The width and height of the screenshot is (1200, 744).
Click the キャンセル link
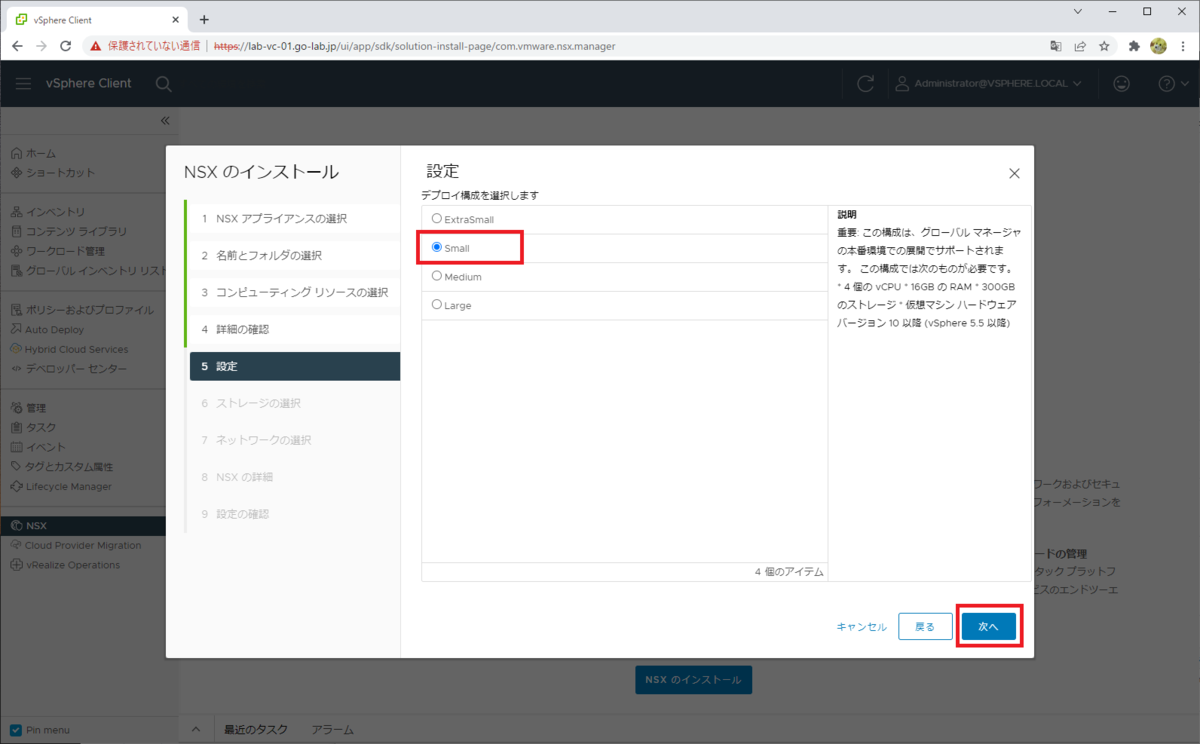(862, 627)
